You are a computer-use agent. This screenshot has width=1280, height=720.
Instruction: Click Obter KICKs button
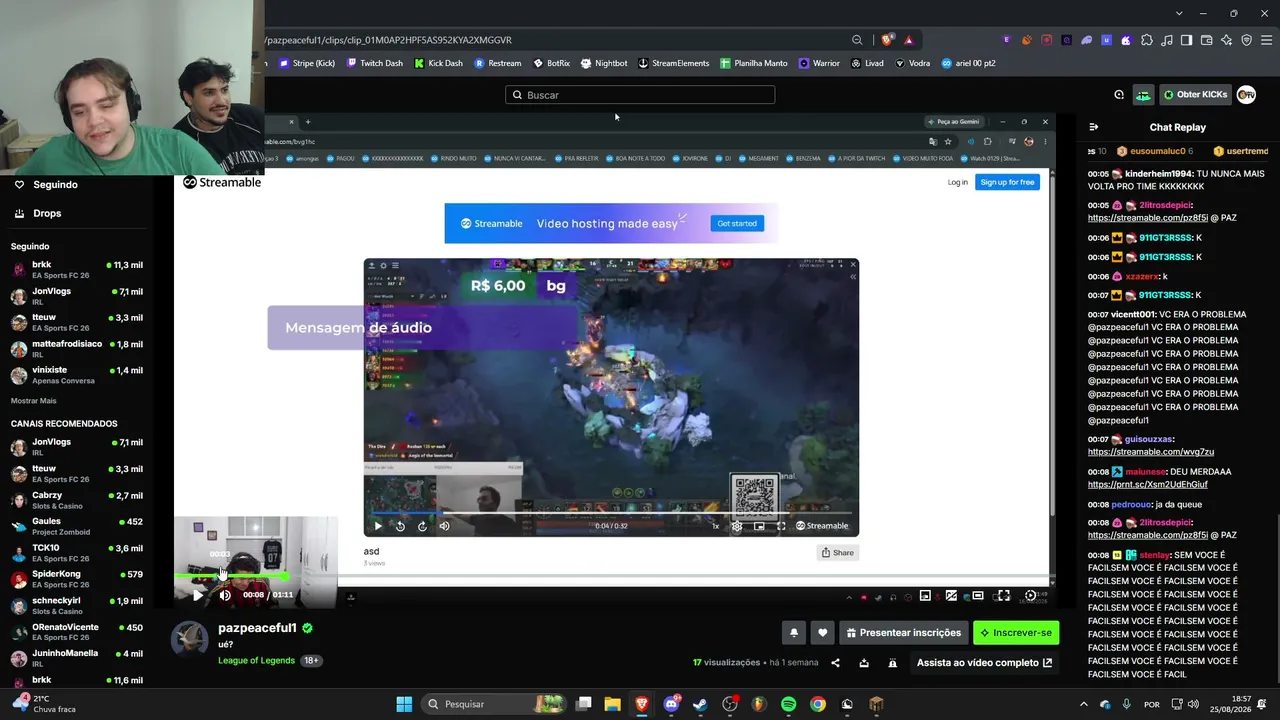[x=1195, y=95]
